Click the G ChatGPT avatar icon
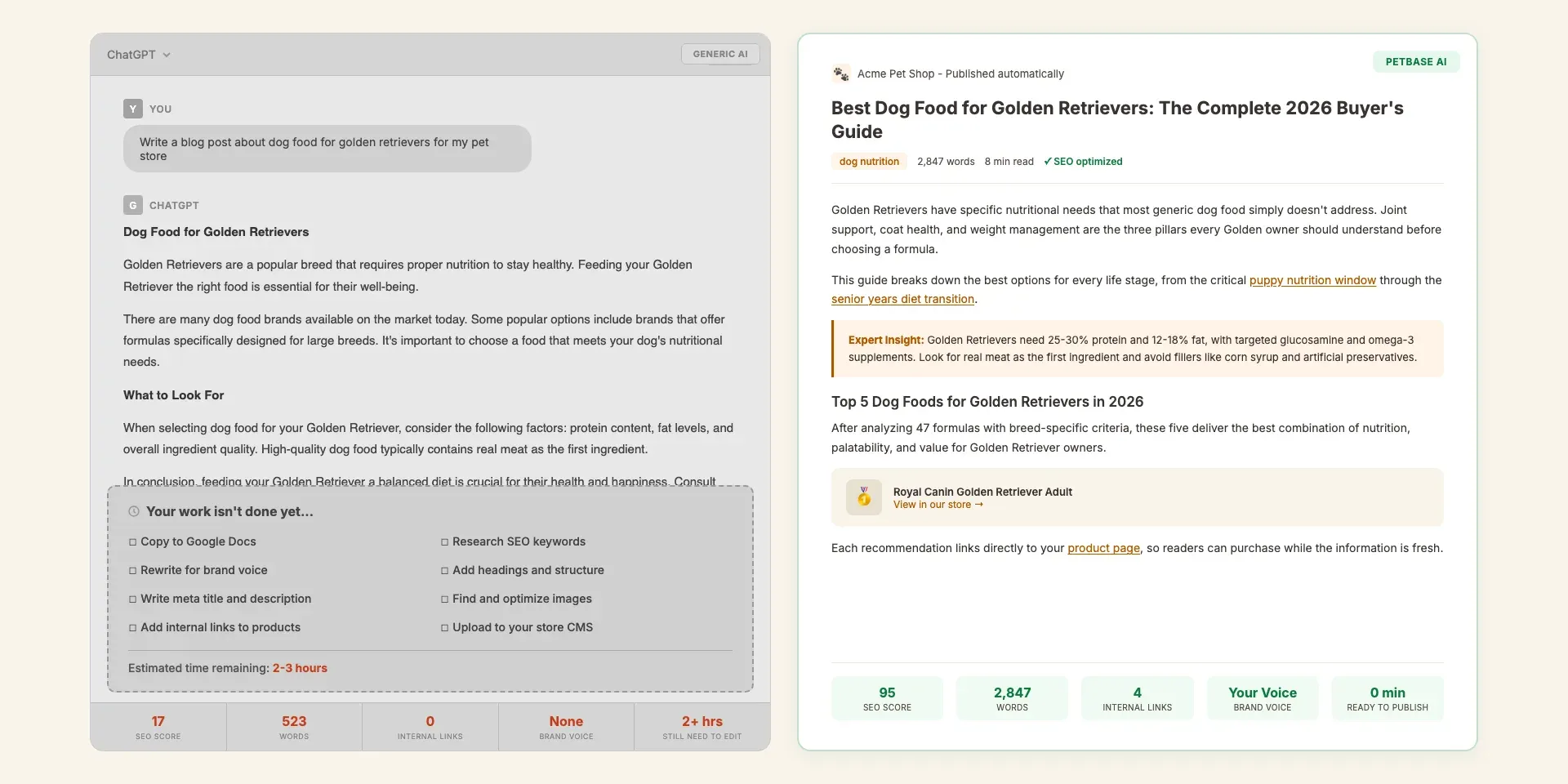 tap(133, 205)
